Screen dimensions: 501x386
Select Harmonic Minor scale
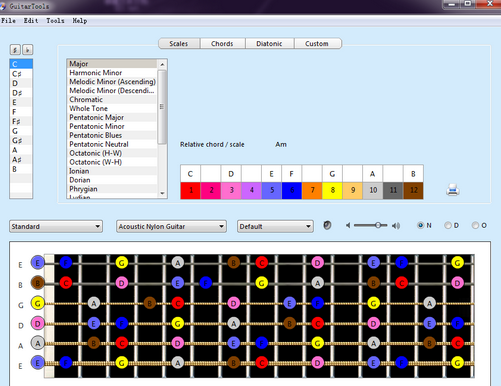coord(112,73)
